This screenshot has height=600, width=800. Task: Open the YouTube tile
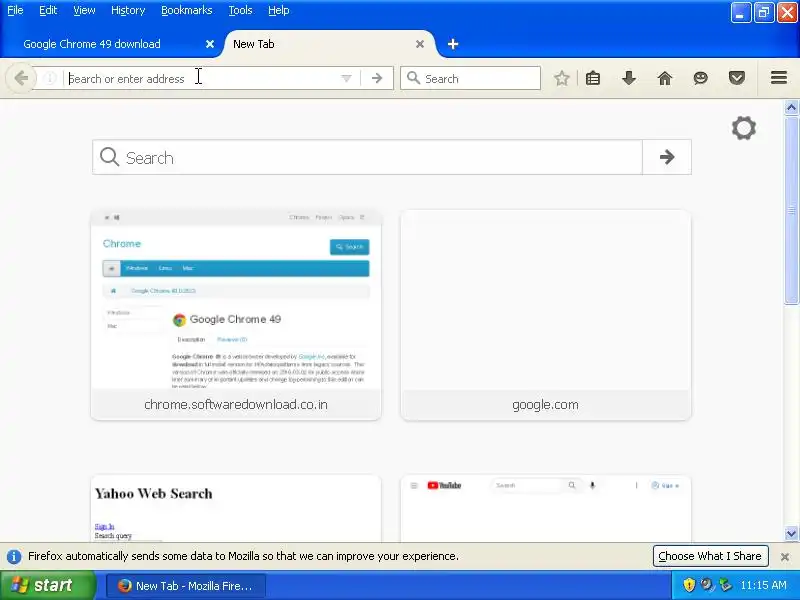click(545, 509)
